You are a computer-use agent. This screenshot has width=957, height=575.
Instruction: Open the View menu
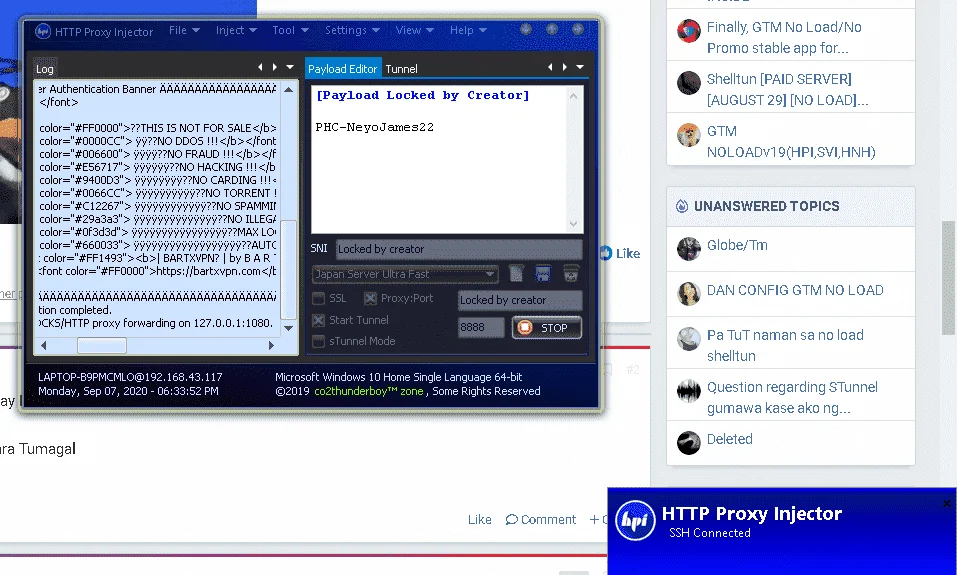click(x=414, y=30)
